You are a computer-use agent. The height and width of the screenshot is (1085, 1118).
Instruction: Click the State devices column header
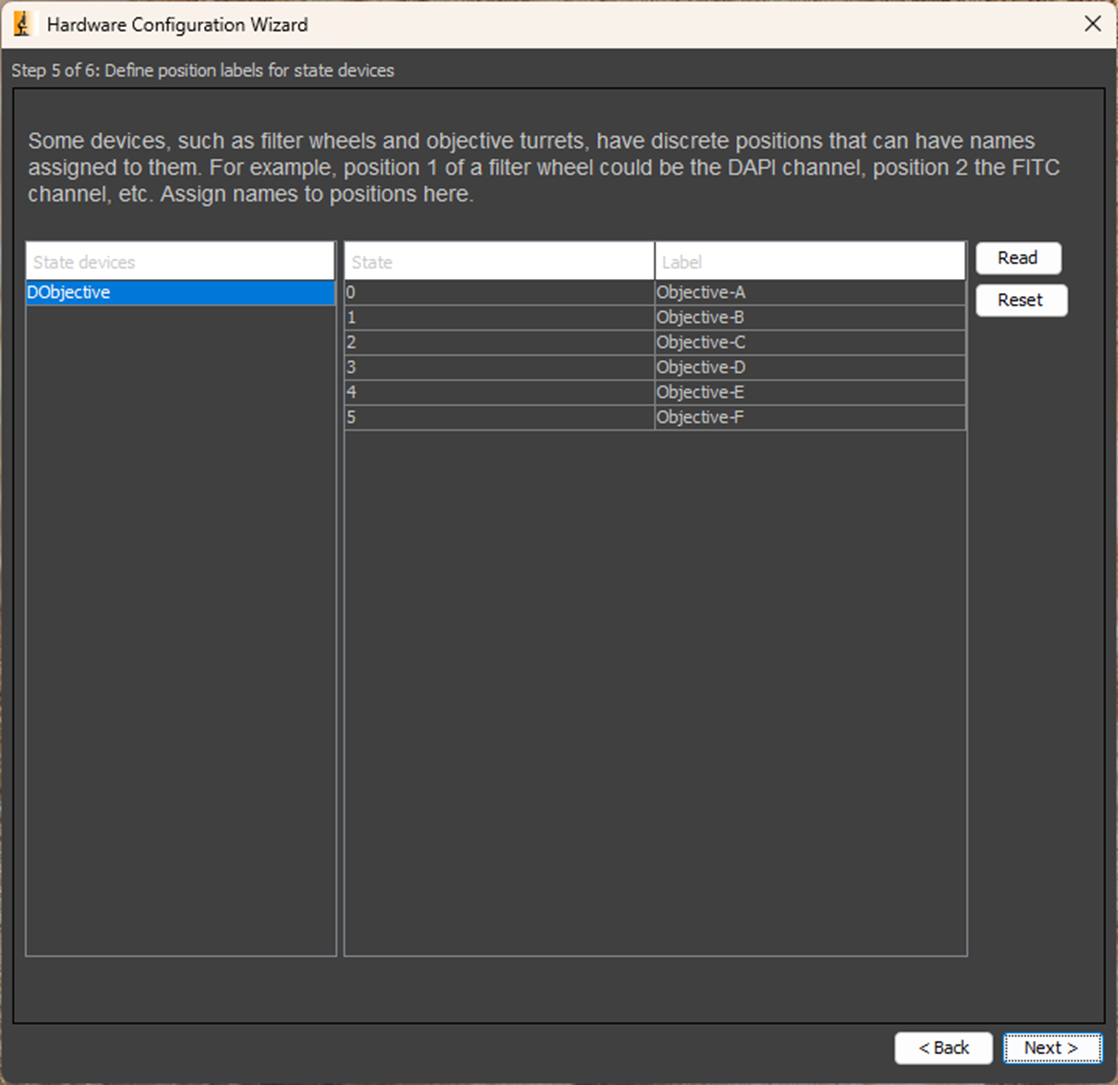180,262
